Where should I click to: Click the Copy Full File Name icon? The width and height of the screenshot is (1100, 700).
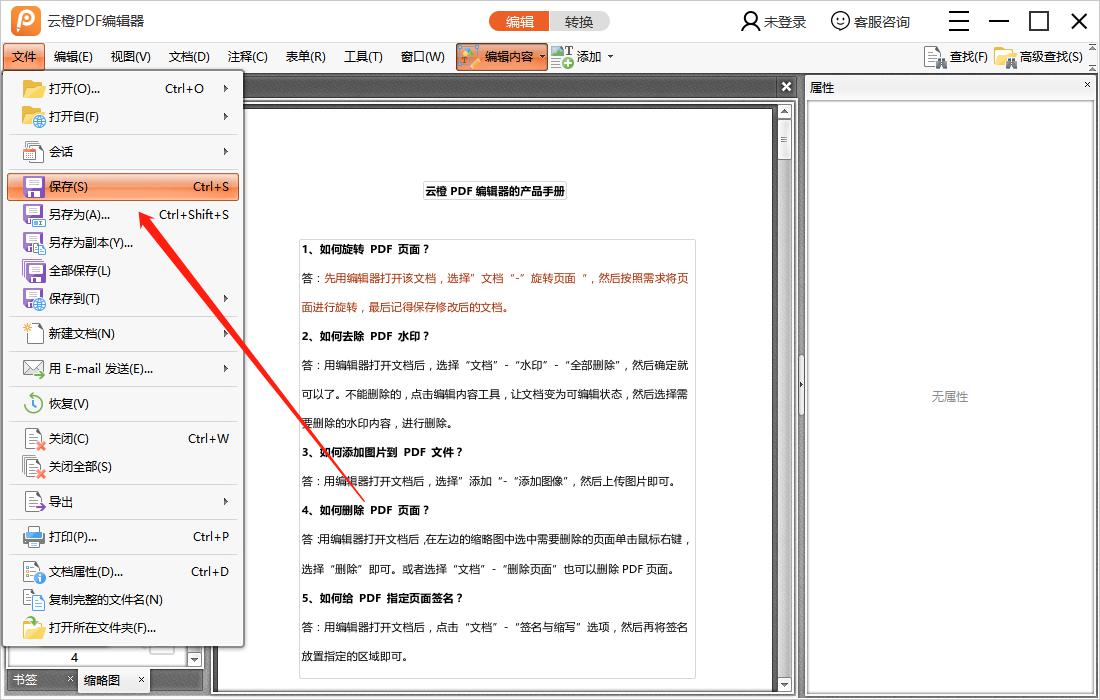pos(33,600)
